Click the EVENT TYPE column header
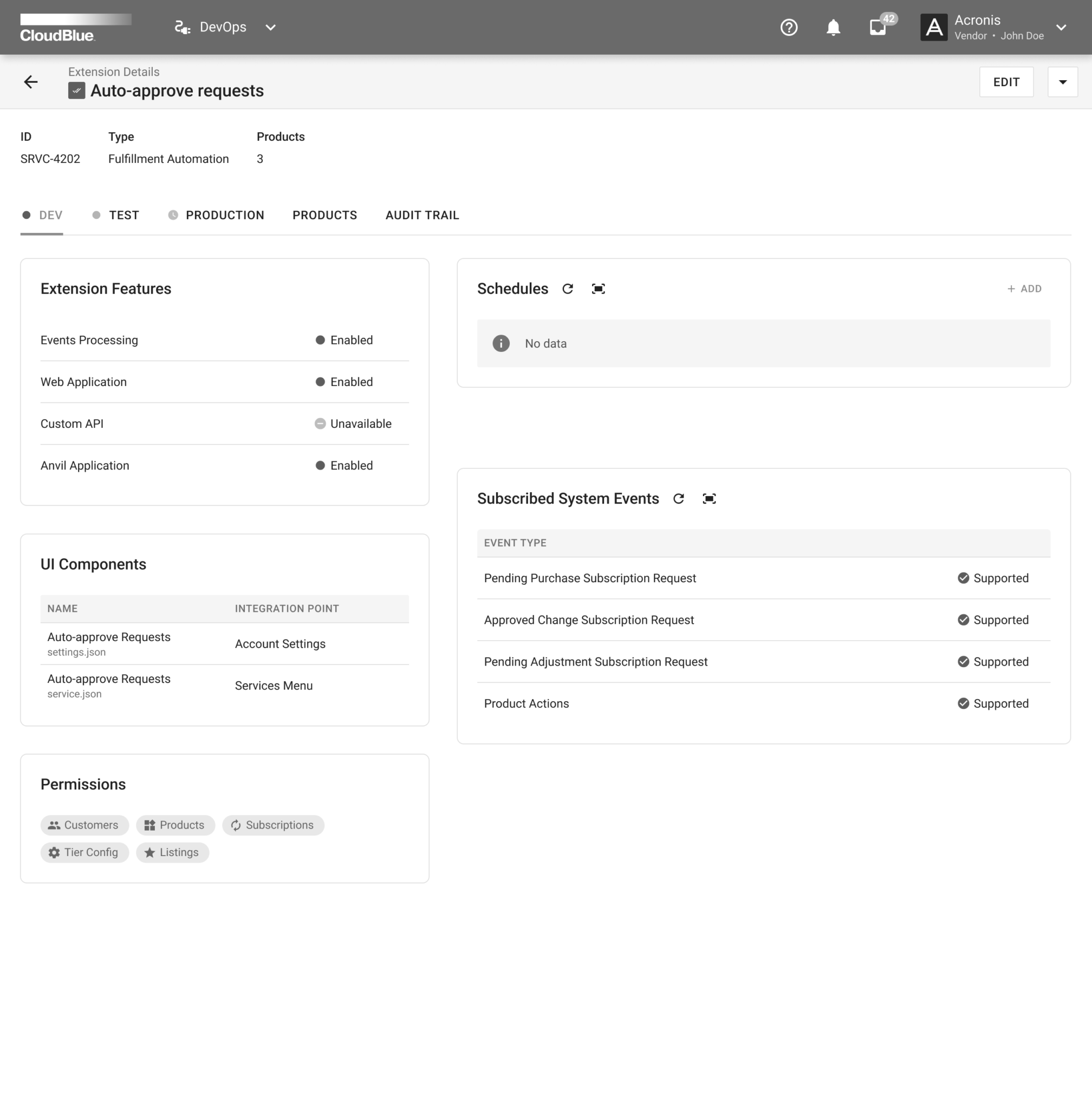The image size is (1092, 1109). (x=515, y=543)
